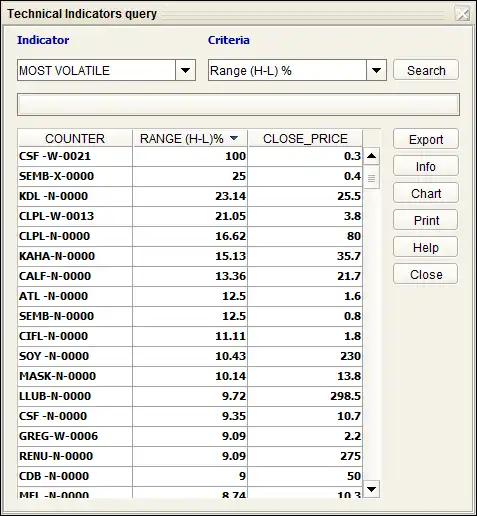Click the empty status text field
477x516 pixels.
click(x=238, y=105)
